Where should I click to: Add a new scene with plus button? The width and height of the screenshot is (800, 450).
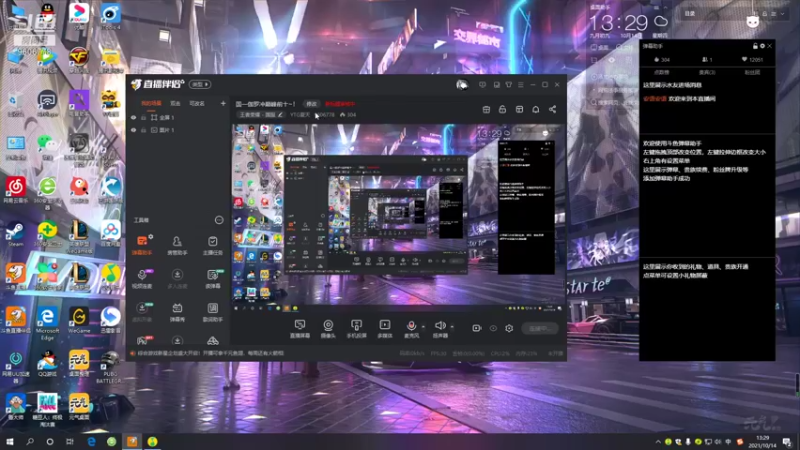coord(223,104)
